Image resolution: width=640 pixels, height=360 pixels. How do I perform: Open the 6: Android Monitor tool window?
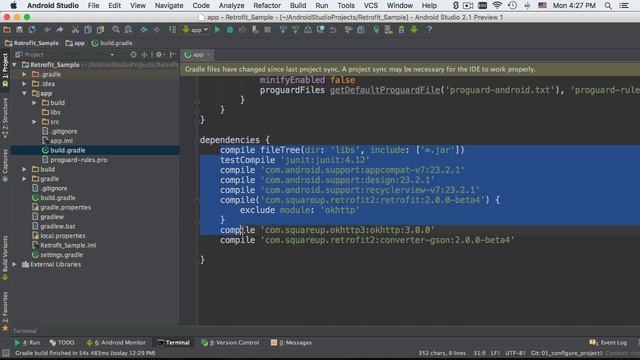(x=116, y=343)
